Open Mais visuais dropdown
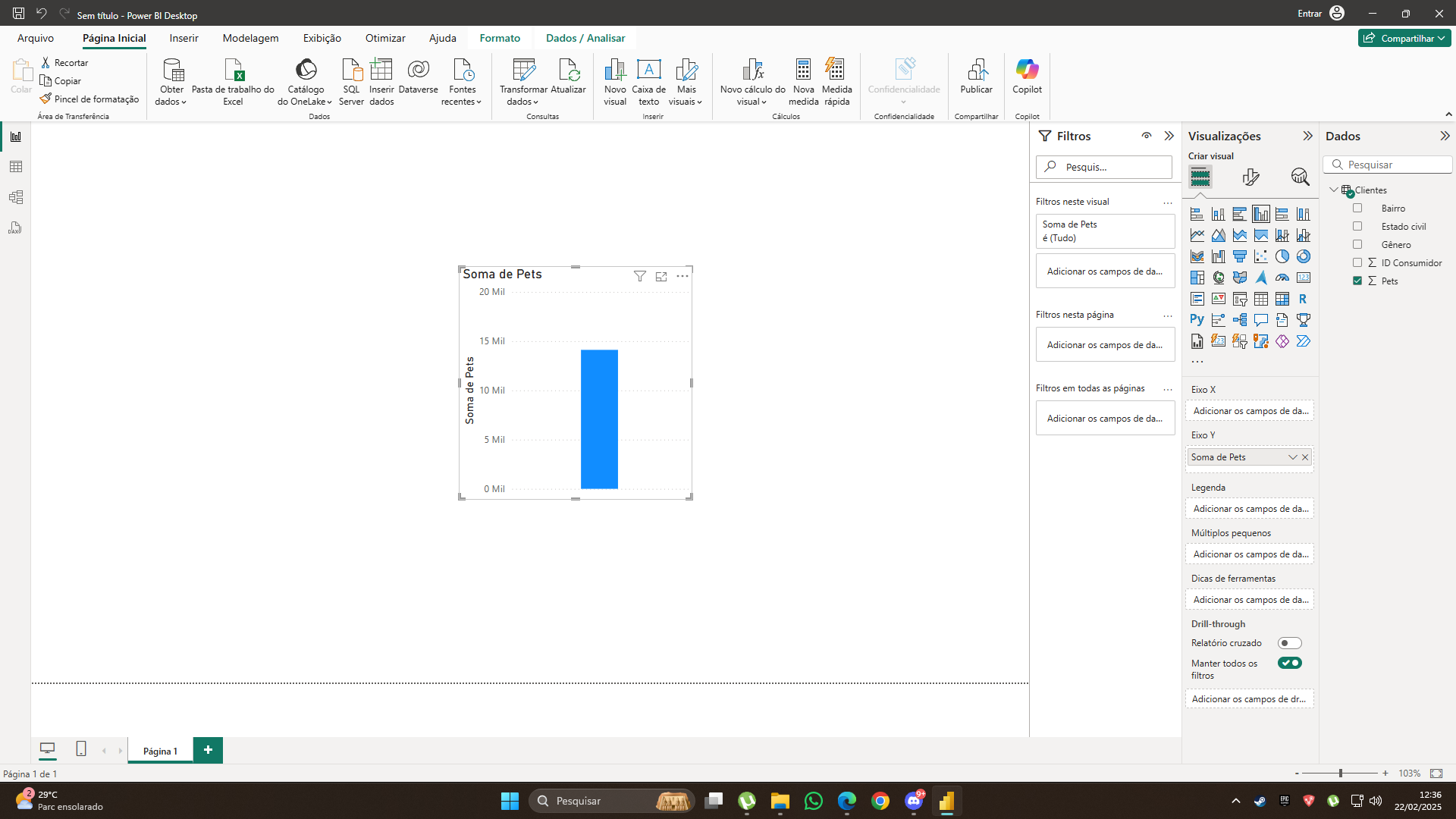 coord(686,81)
